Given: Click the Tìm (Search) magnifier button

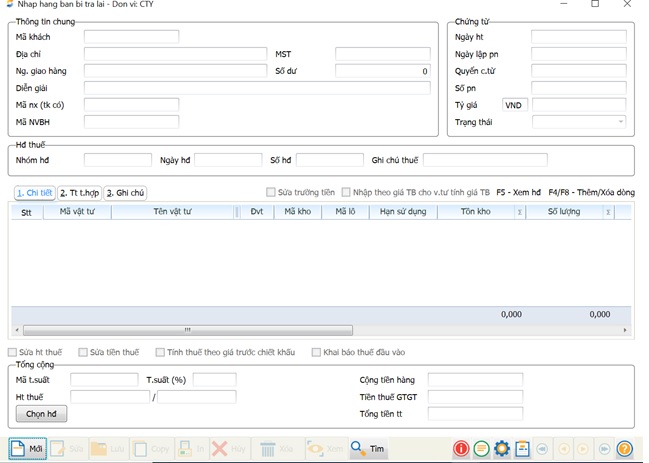Looking at the screenshot, I should tap(367, 449).
